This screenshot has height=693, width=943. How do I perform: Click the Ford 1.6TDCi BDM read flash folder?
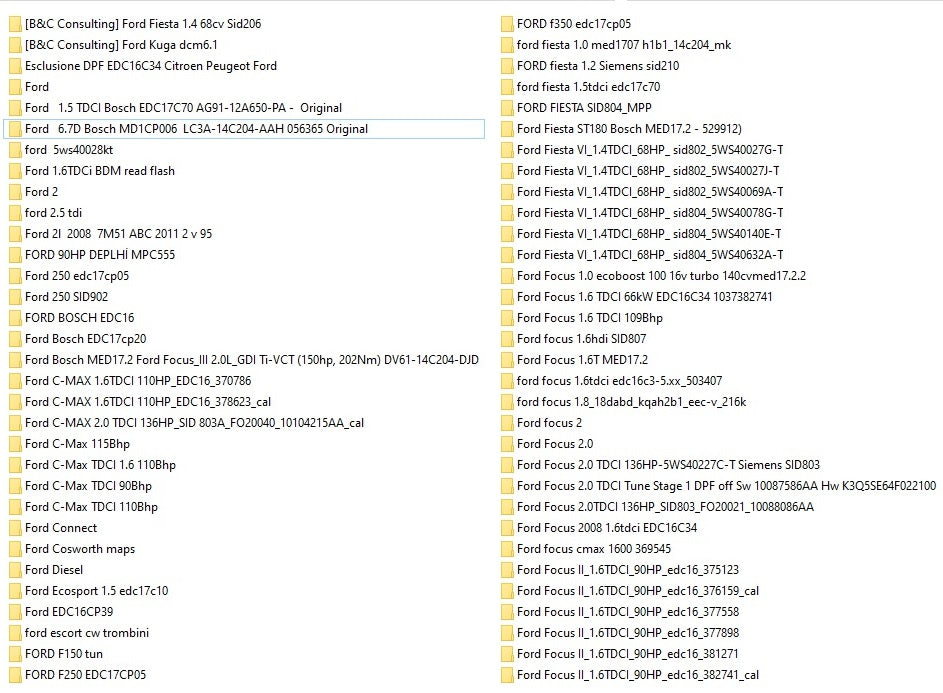(99, 171)
